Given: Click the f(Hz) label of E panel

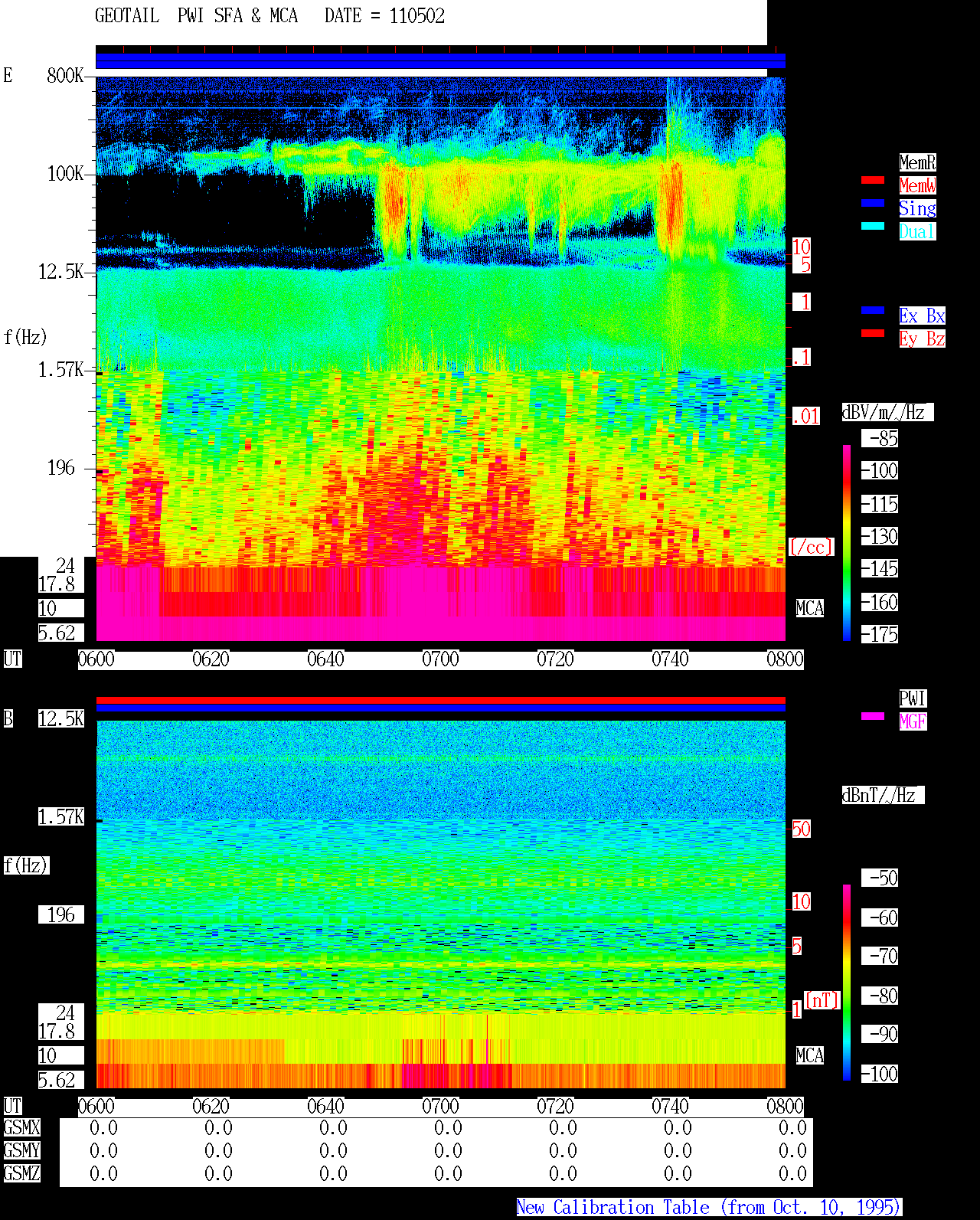Looking at the screenshot, I should coord(26,337).
